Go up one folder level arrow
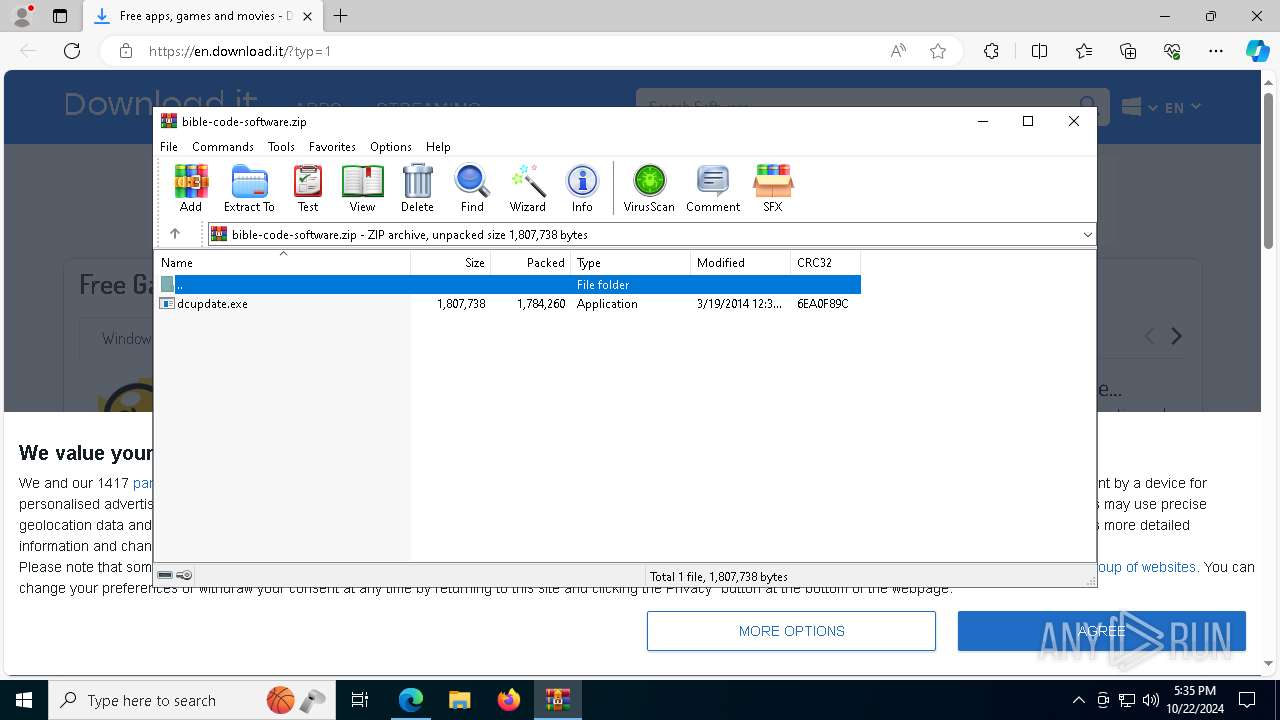Viewport: 1280px width, 720px height. pyautogui.click(x=175, y=234)
